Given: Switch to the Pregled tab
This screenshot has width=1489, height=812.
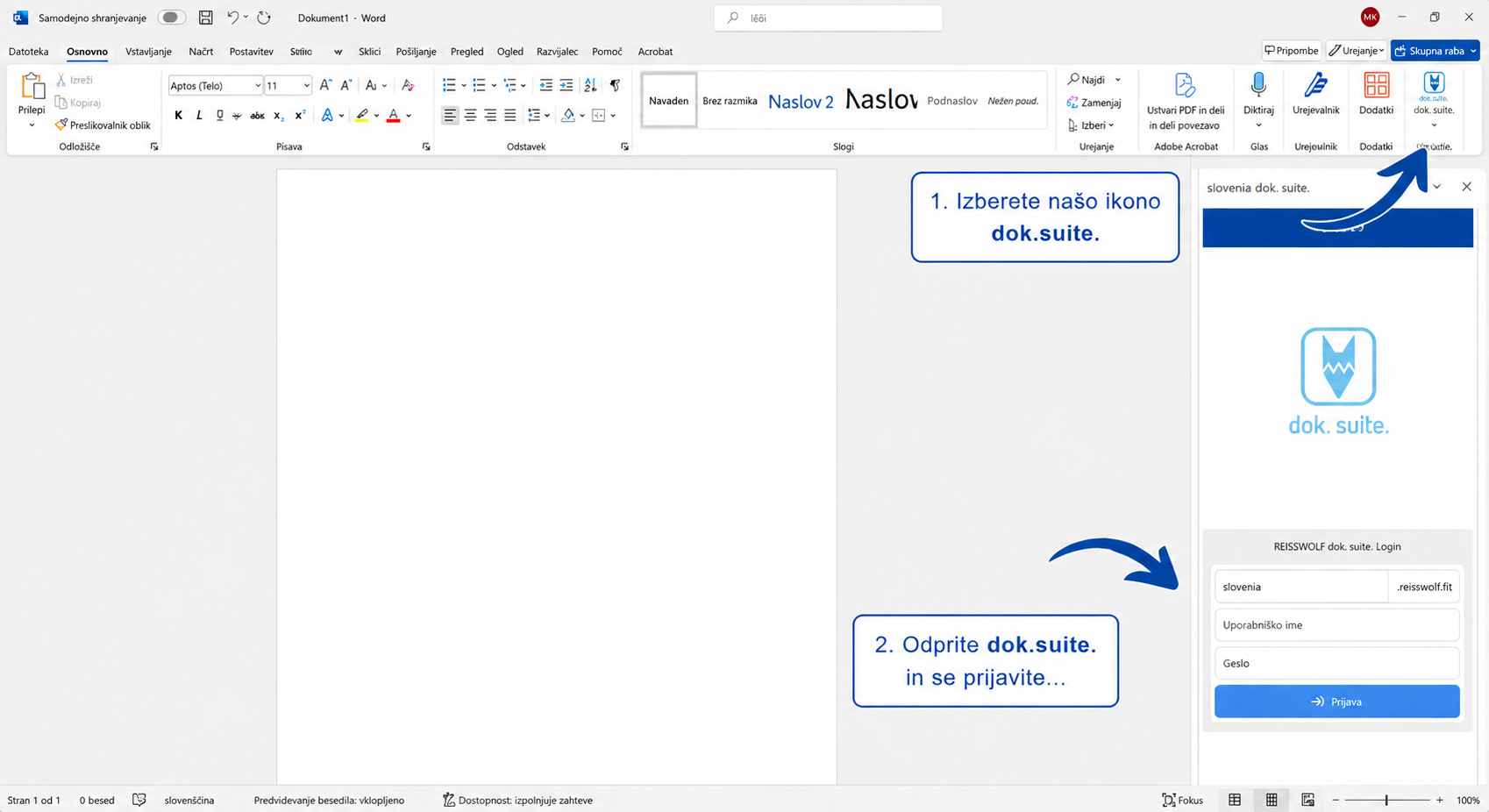Looking at the screenshot, I should click(x=467, y=52).
